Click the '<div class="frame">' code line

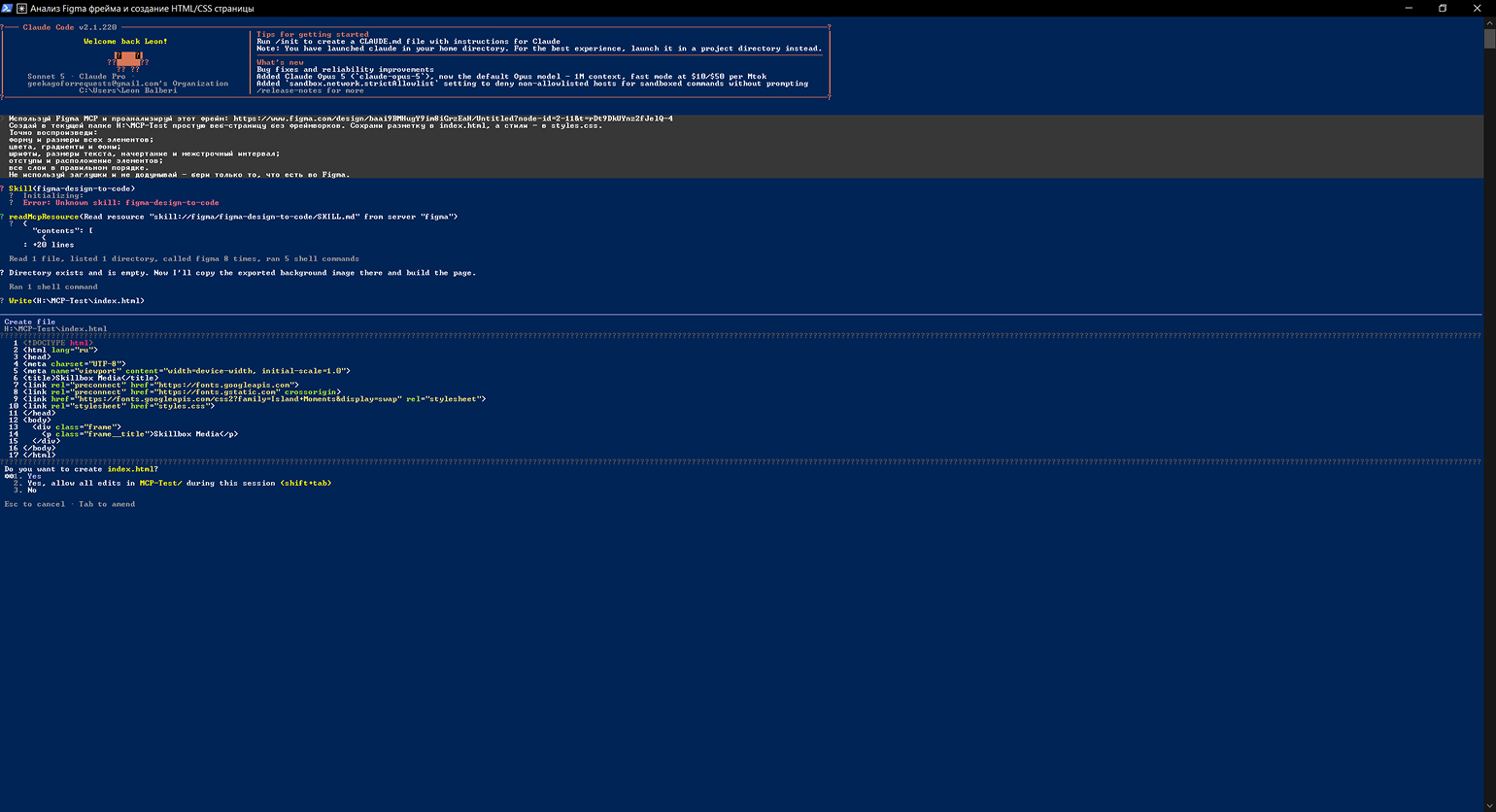77,427
